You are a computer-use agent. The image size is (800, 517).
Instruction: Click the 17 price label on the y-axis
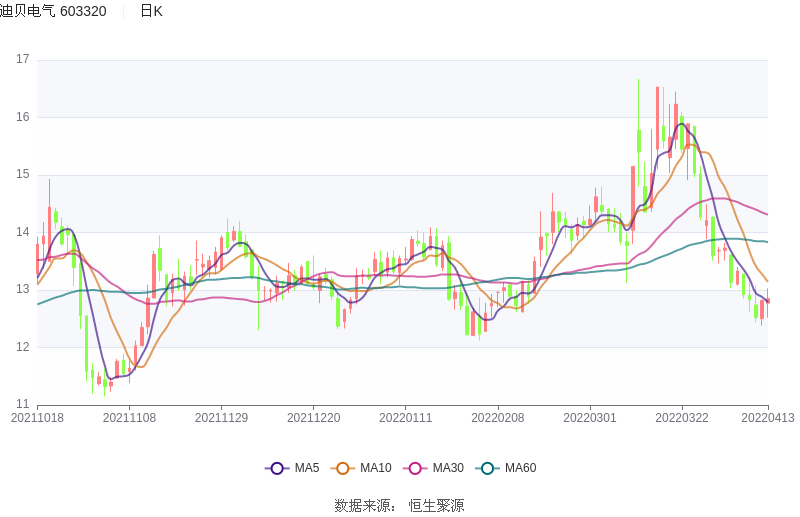[x=23, y=59]
